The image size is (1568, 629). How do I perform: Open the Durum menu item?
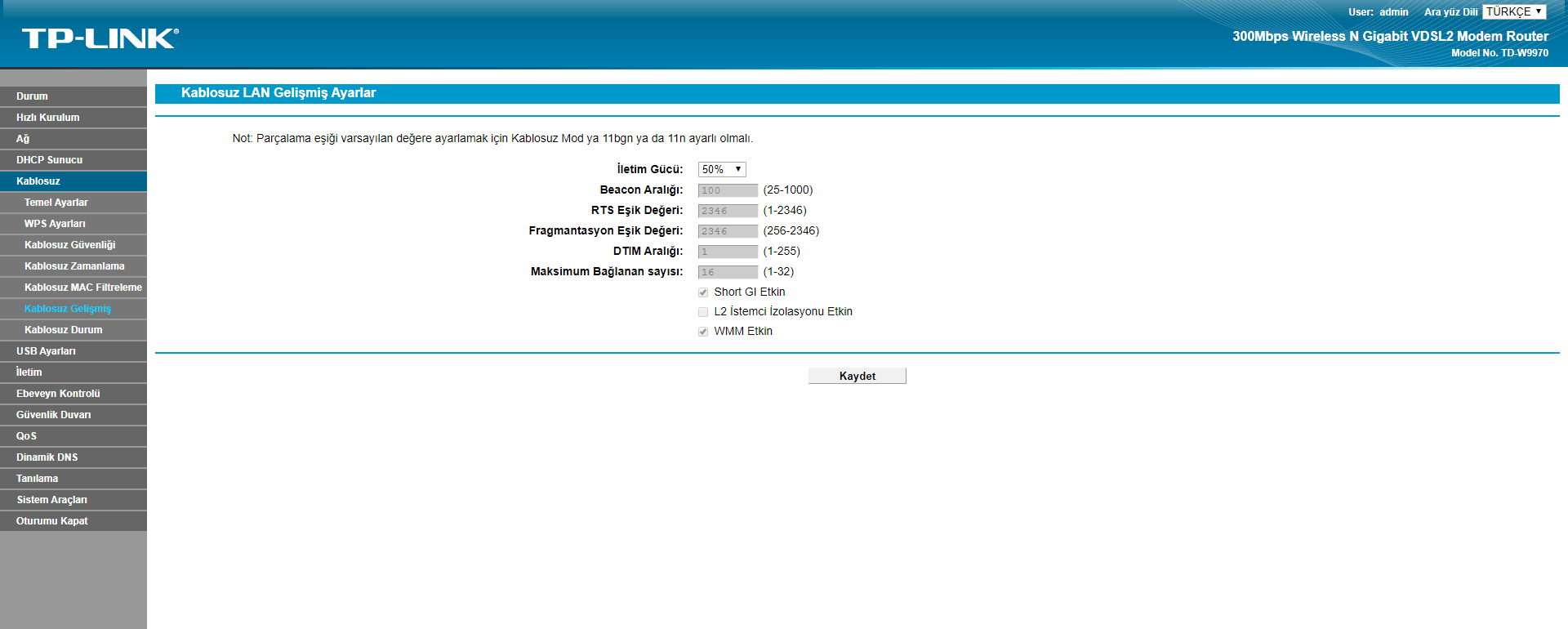point(73,96)
